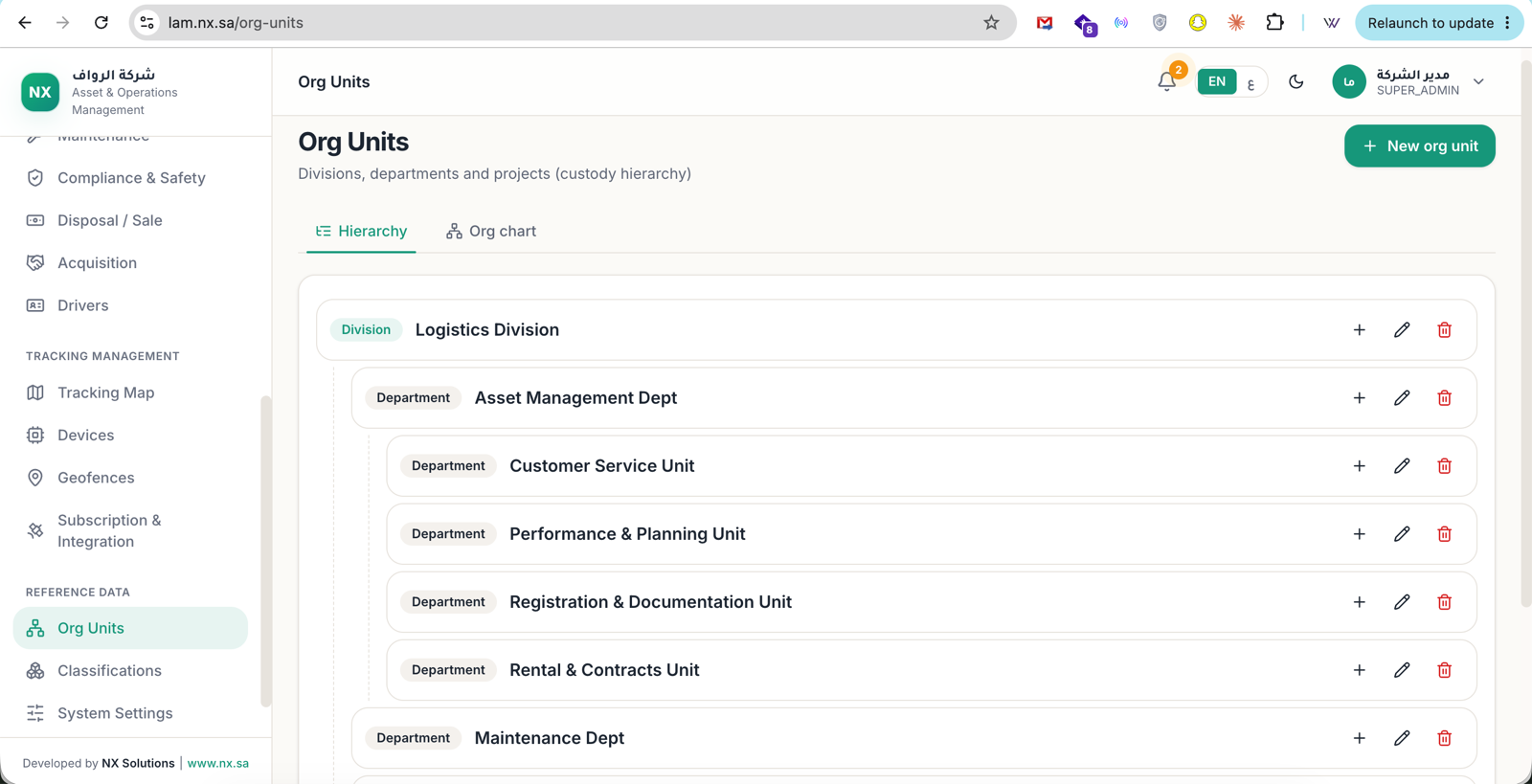Viewport: 1532px width, 784px height.
Task: Edit Performance & Planning Unit
Action: click(x=1402, y=534)
